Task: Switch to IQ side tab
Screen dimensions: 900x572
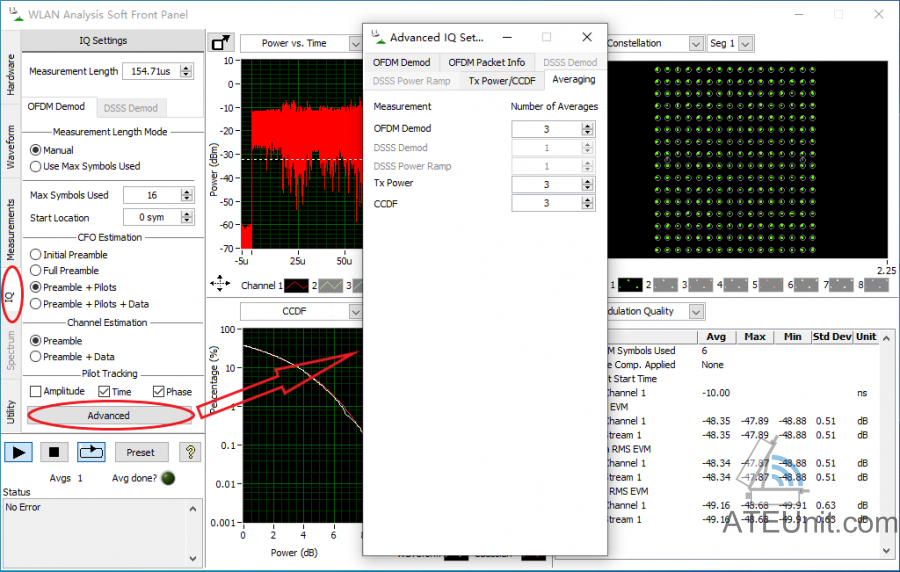Action: pyautogui.click(x=10, y=297)
